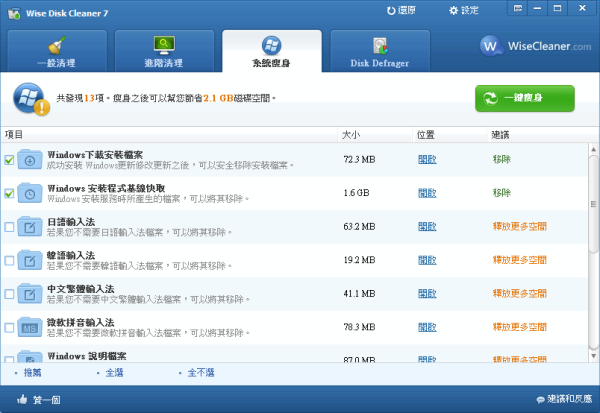Image resolution: width=600 pixels, height=413 pixels.
Task: Click the mini-mode window icon in title bar
Action: click(518, 8)
